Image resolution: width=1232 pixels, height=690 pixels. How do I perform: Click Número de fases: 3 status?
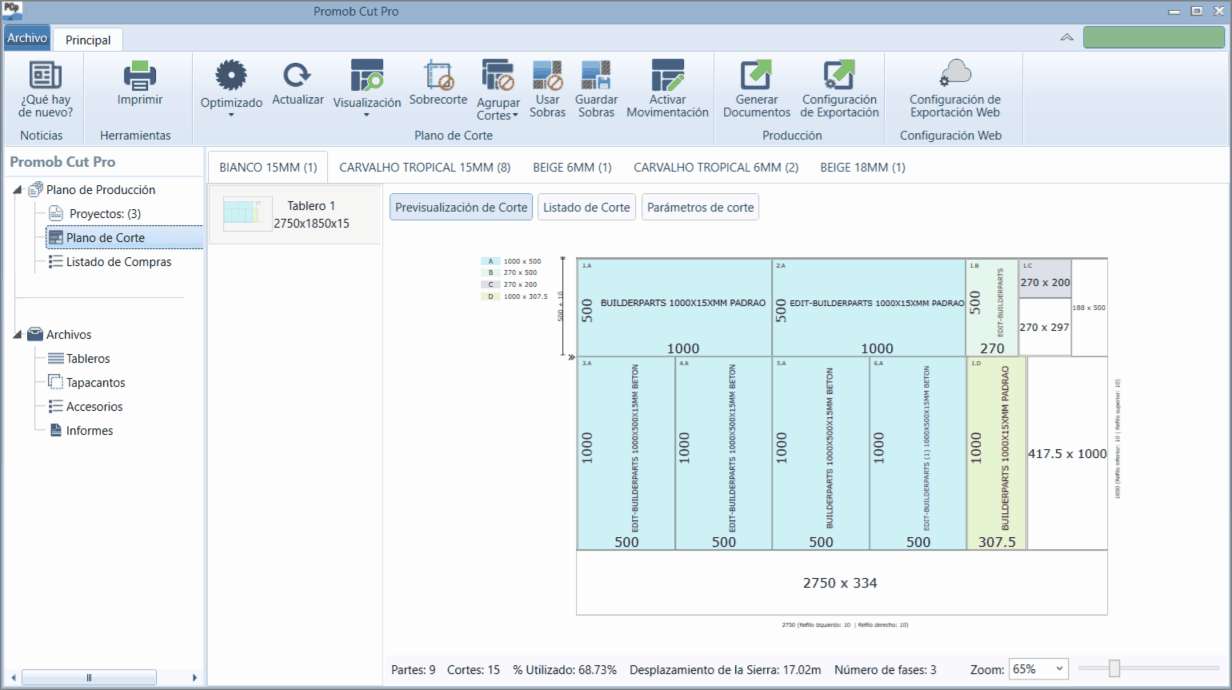click(x=885, y=670)
